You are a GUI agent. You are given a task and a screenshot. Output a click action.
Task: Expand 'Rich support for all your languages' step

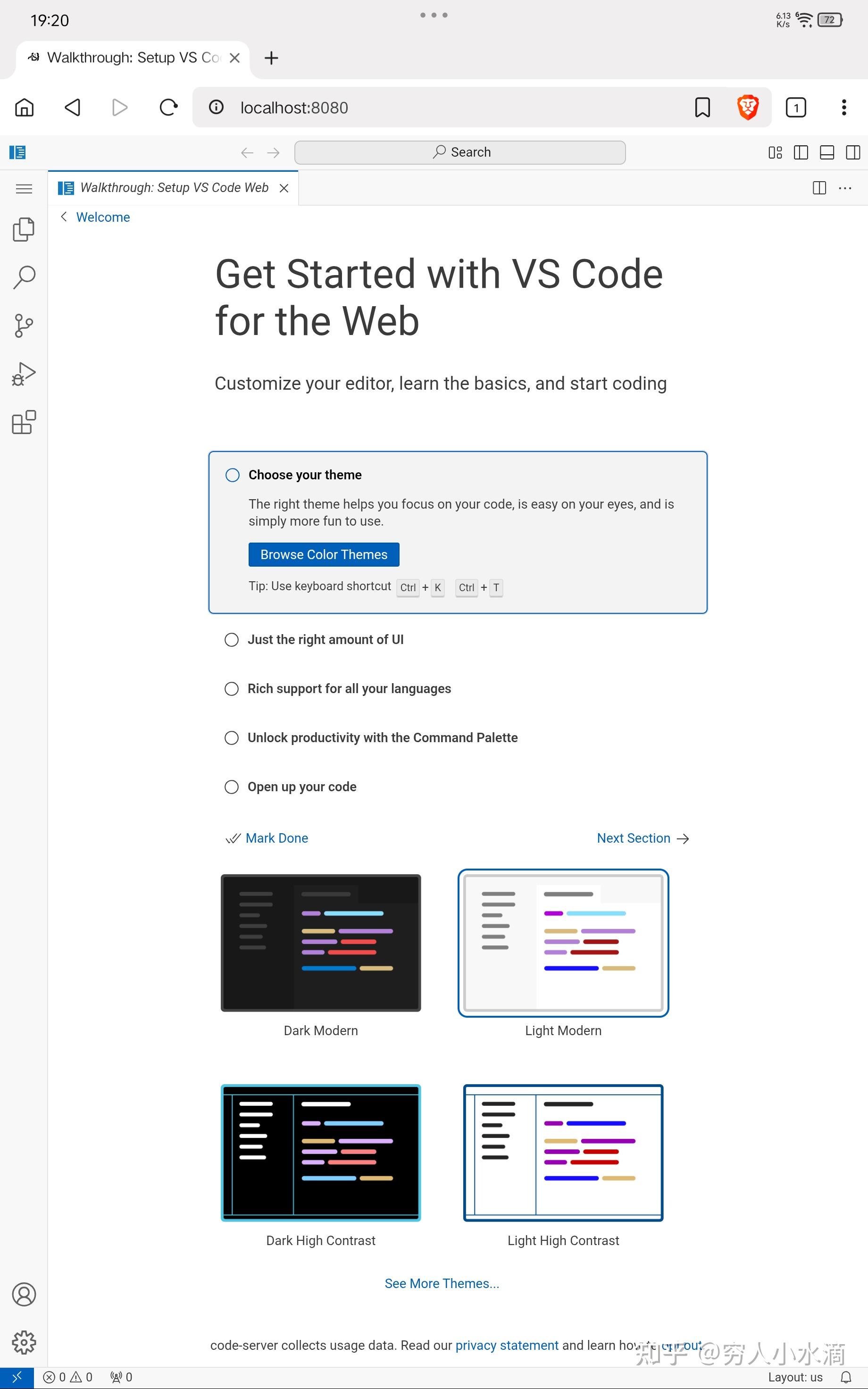pos(349,688)
